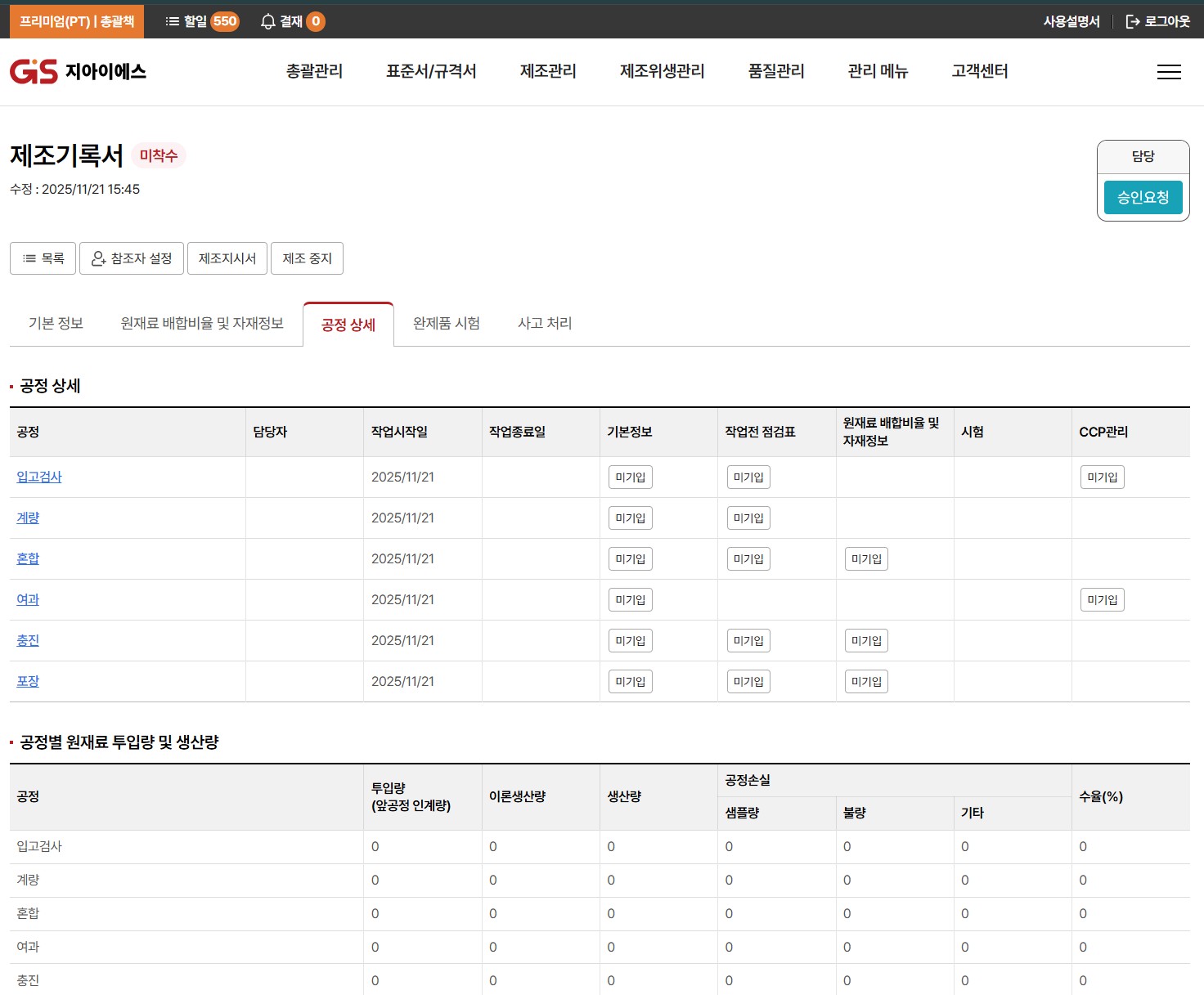
Task: Open 참조자 설정 referrer settings
Action: click(x=132, y=258)
